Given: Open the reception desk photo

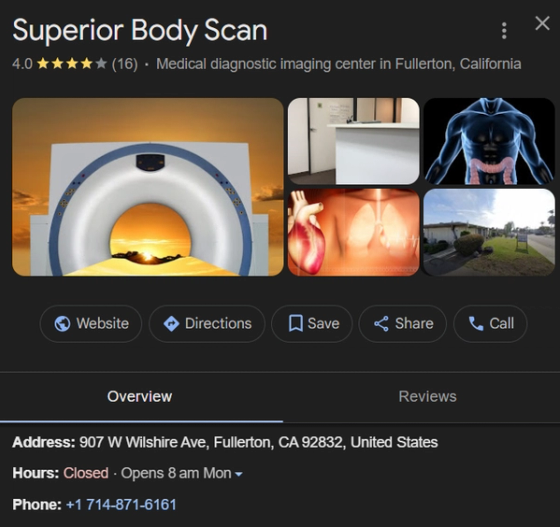Looking at the screenshot, I should [354, 141].
